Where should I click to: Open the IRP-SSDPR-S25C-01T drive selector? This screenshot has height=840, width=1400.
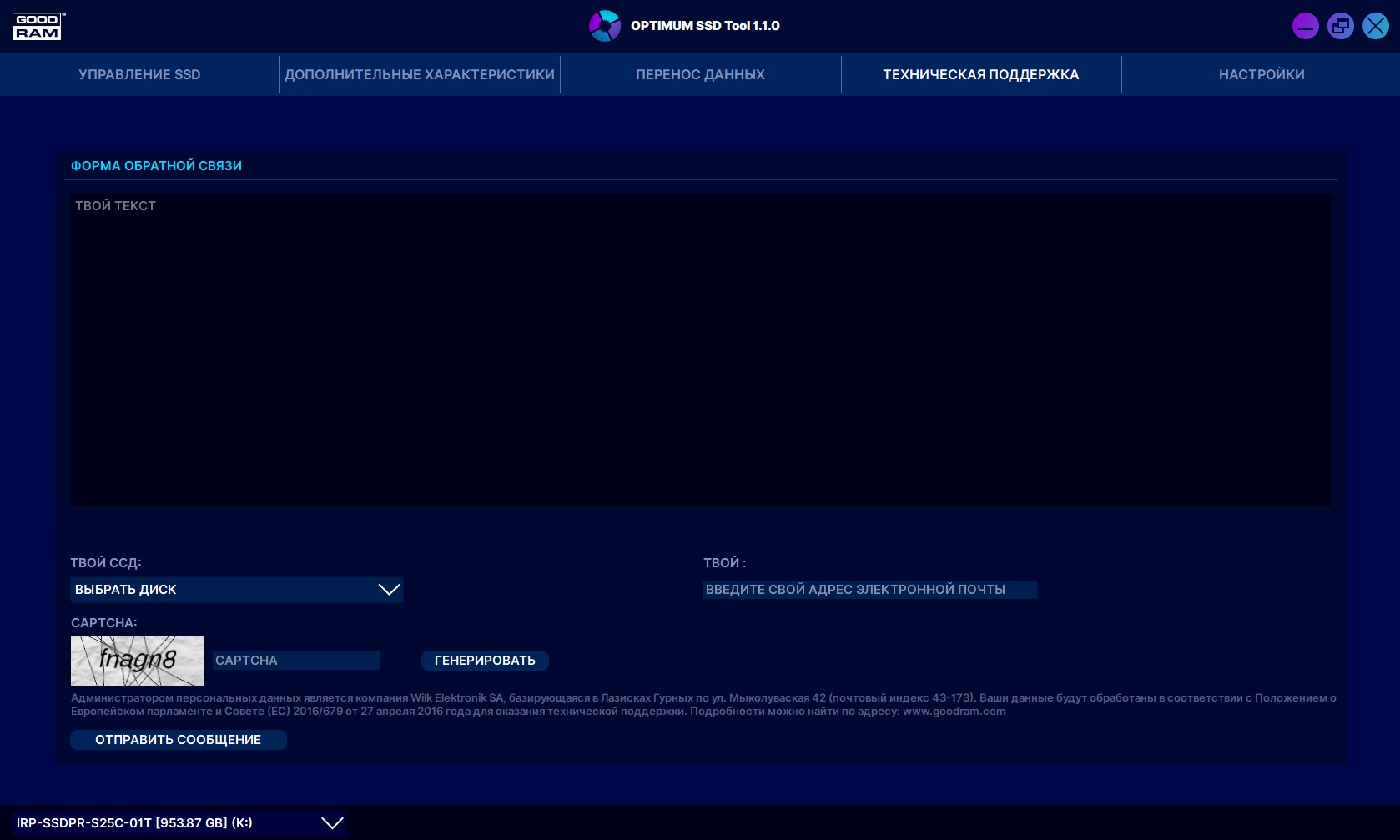coord(167,823)
